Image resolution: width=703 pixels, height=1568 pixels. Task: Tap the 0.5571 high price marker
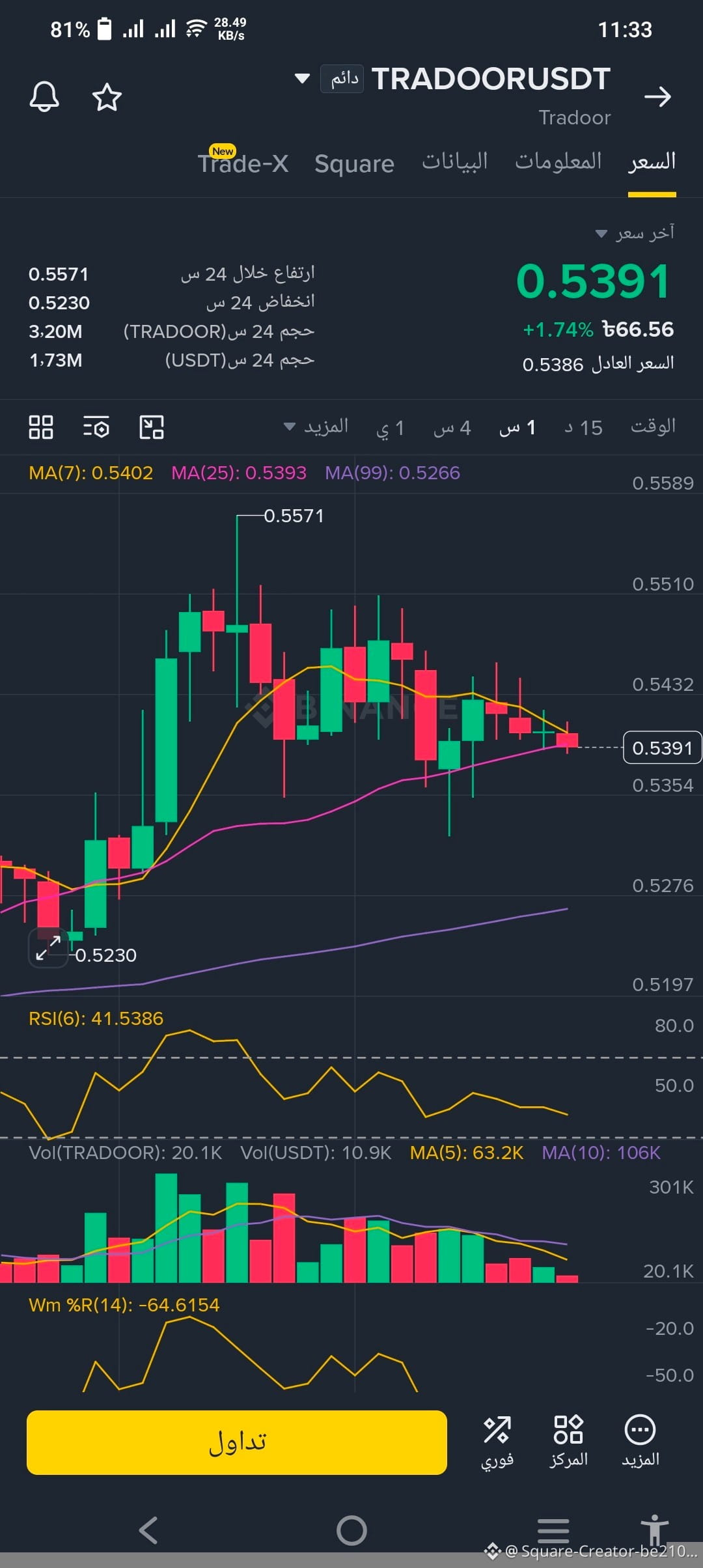click(x=294, y=516)
